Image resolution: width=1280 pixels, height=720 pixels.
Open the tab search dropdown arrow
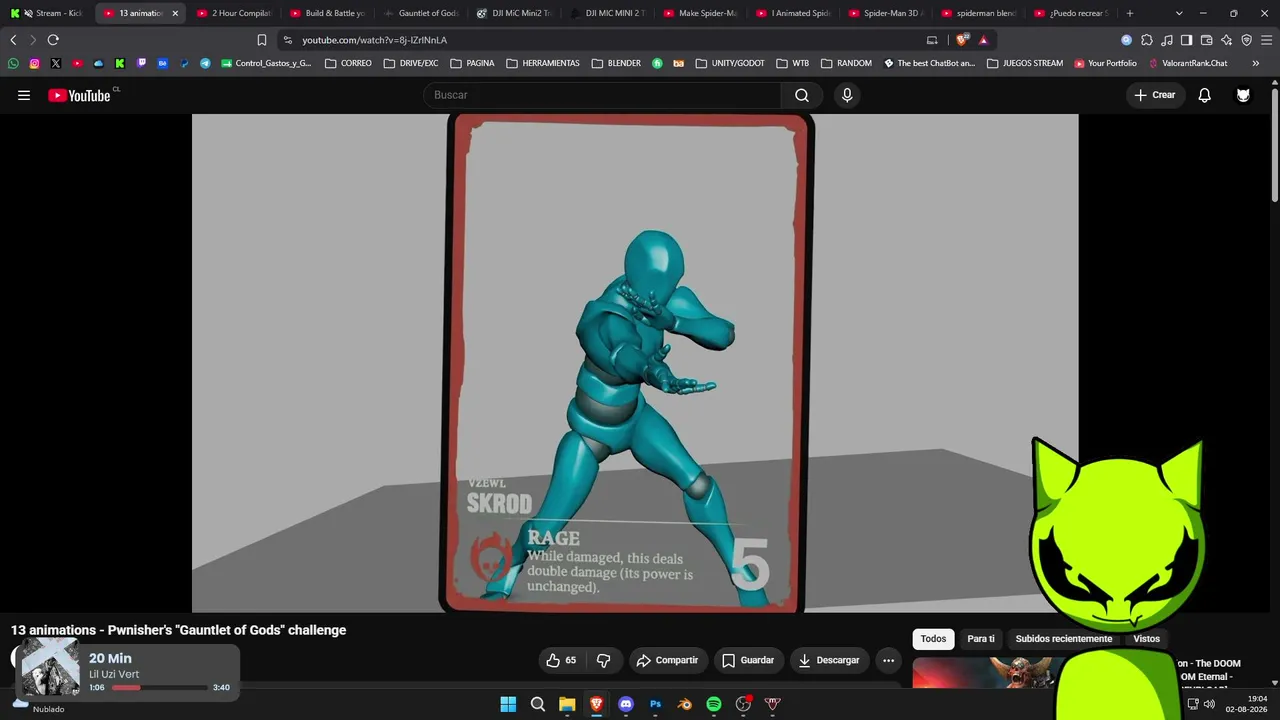(x=1179, y=13)
